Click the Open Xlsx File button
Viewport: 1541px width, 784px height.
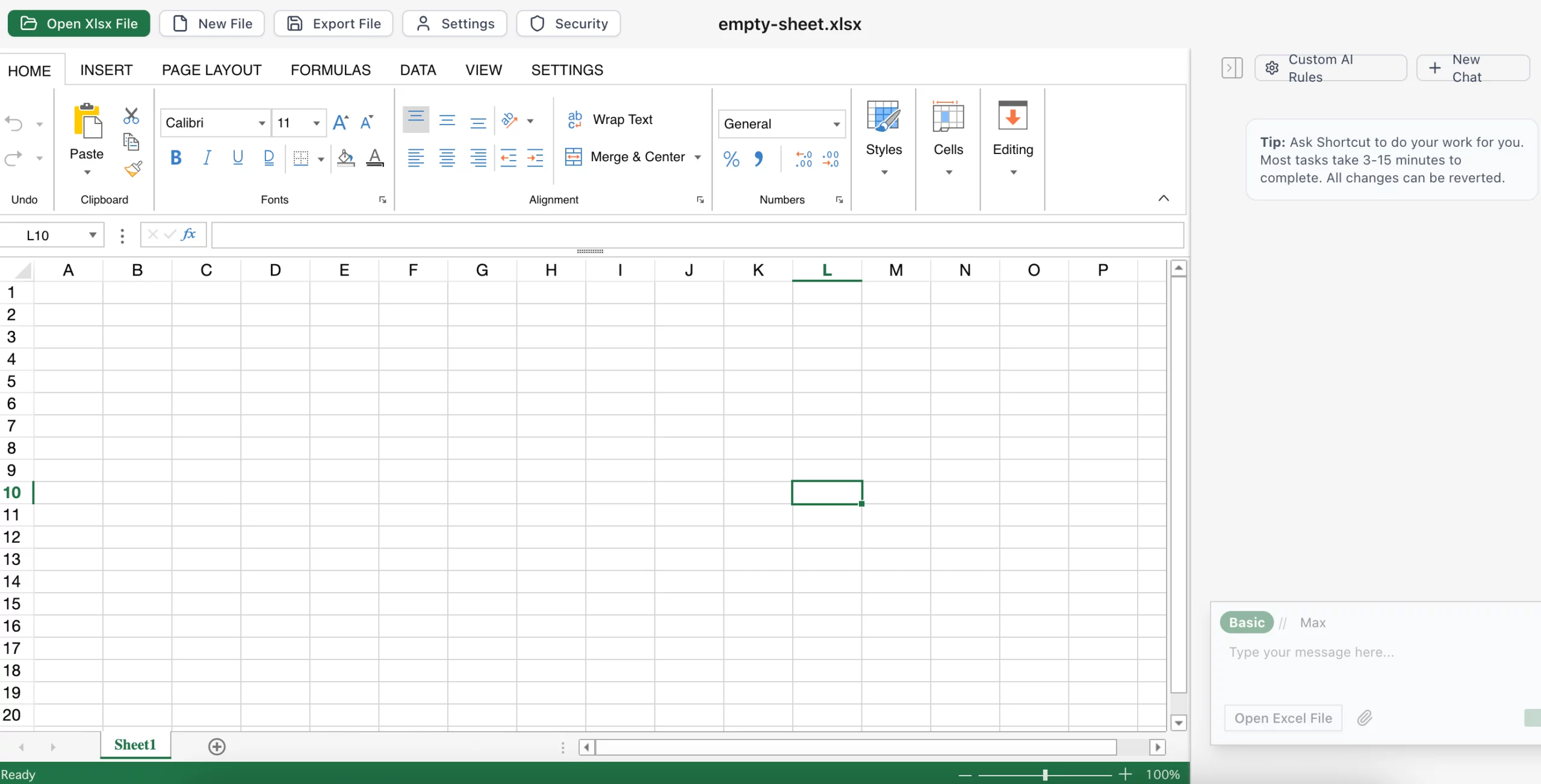tap(79, 23)
